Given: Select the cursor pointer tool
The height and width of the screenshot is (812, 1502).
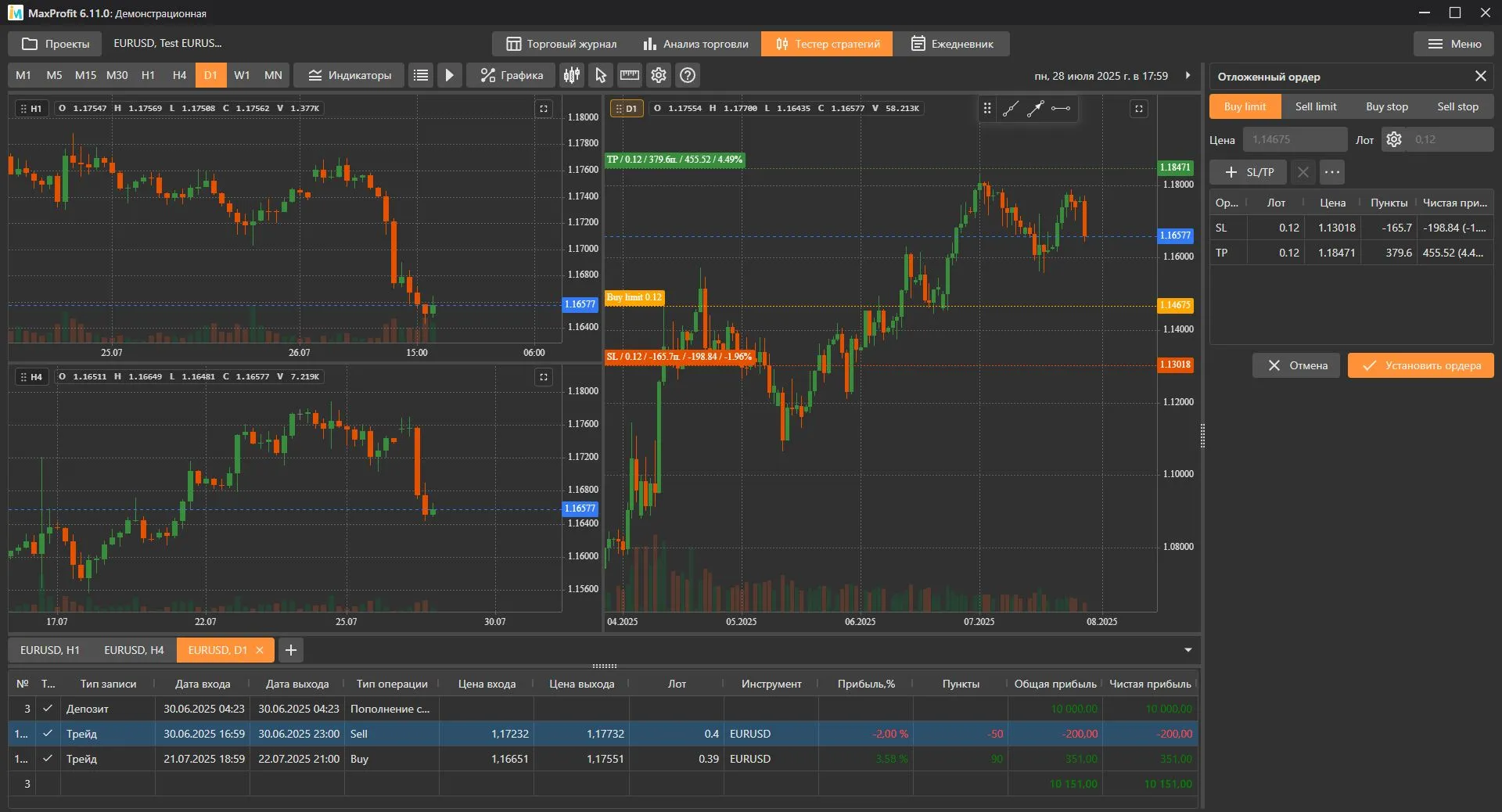Looking at the screenshot, I should tap(601, 75).
